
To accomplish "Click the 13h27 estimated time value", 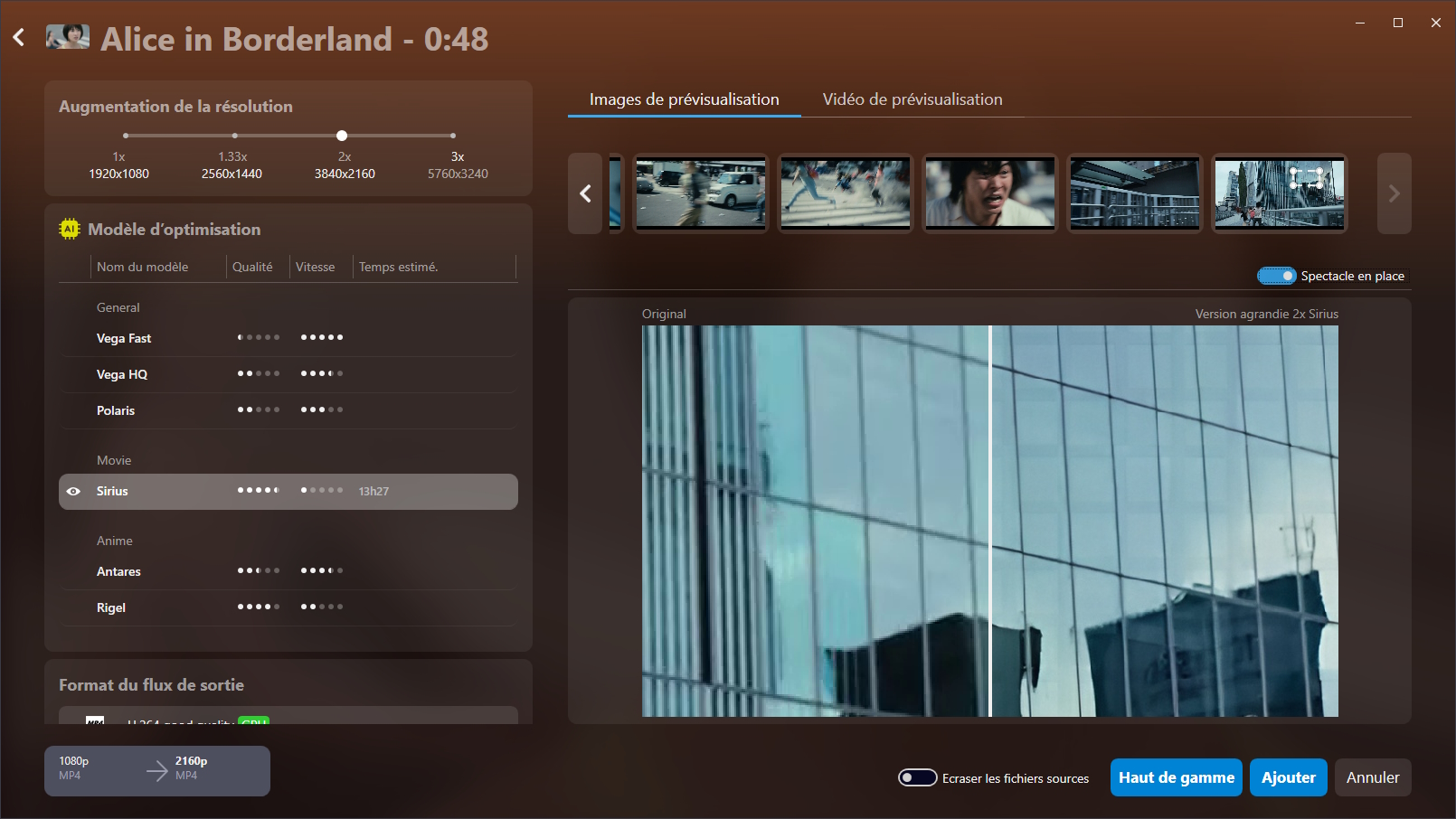I will [373, 492].
